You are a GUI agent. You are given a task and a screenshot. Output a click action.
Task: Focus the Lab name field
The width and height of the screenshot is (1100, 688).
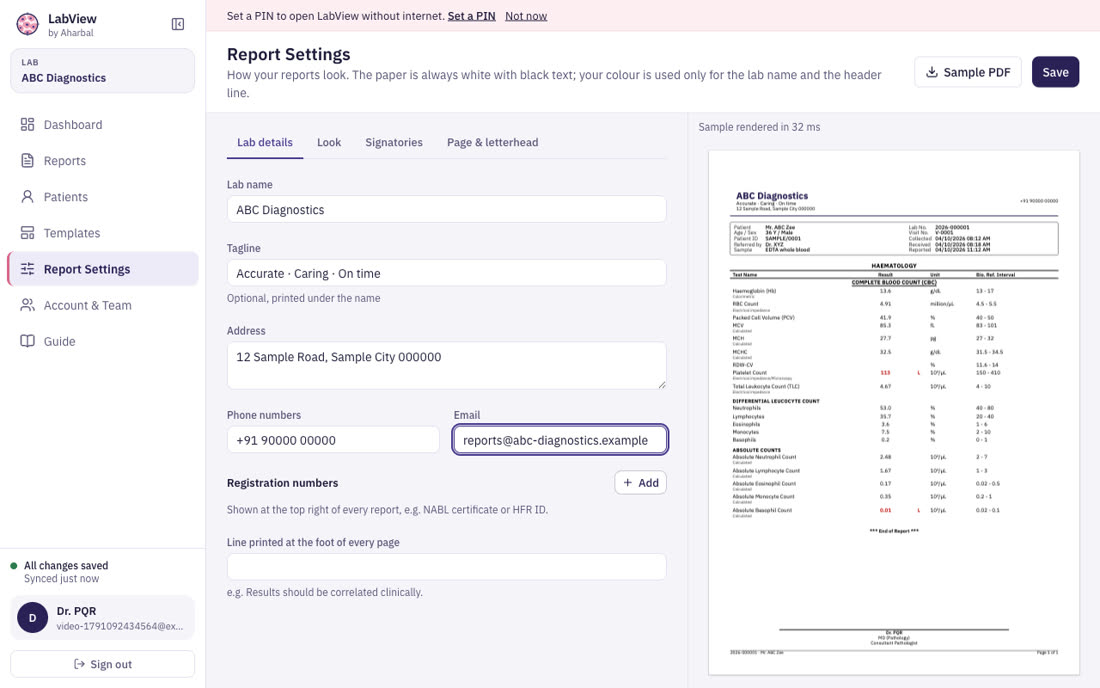point(446,210)
